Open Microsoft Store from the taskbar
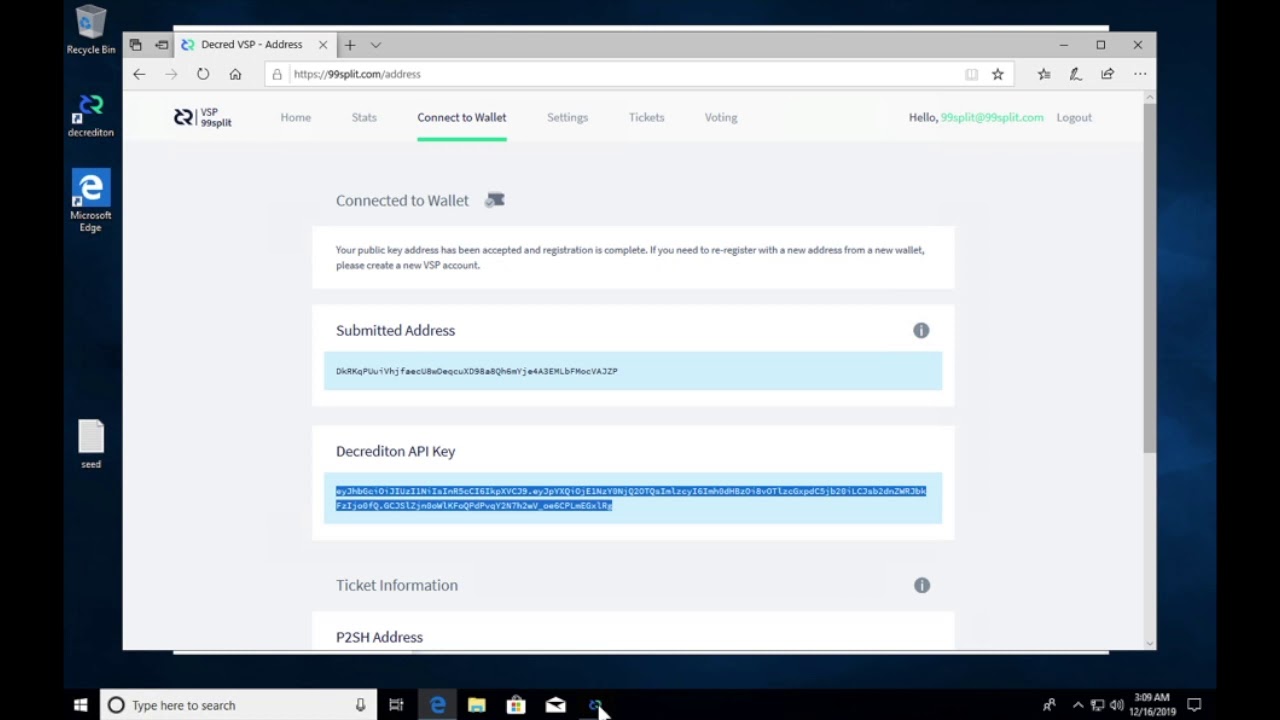Viewport: 1280px width, 720px height. pos(516,705)
